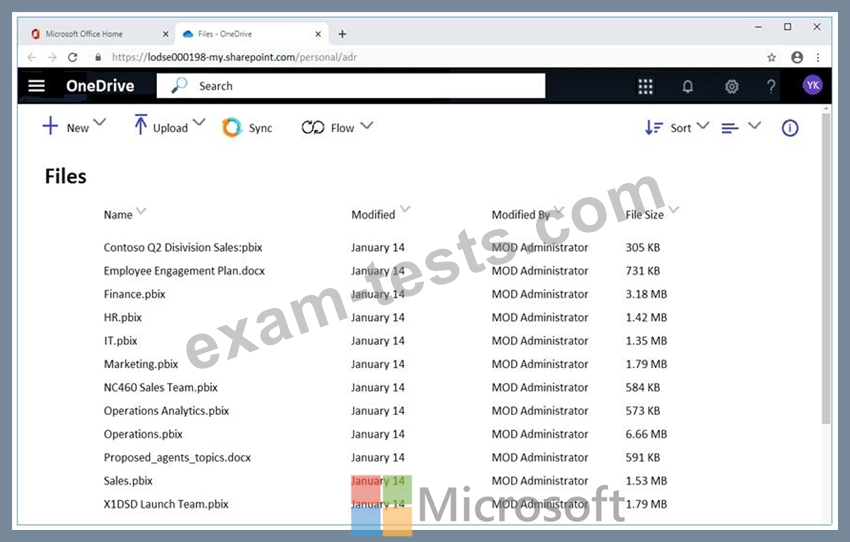This screenshot has height=542, width=850.
Task: Click the OneDrive header title
Action: (x=100, y=86)
